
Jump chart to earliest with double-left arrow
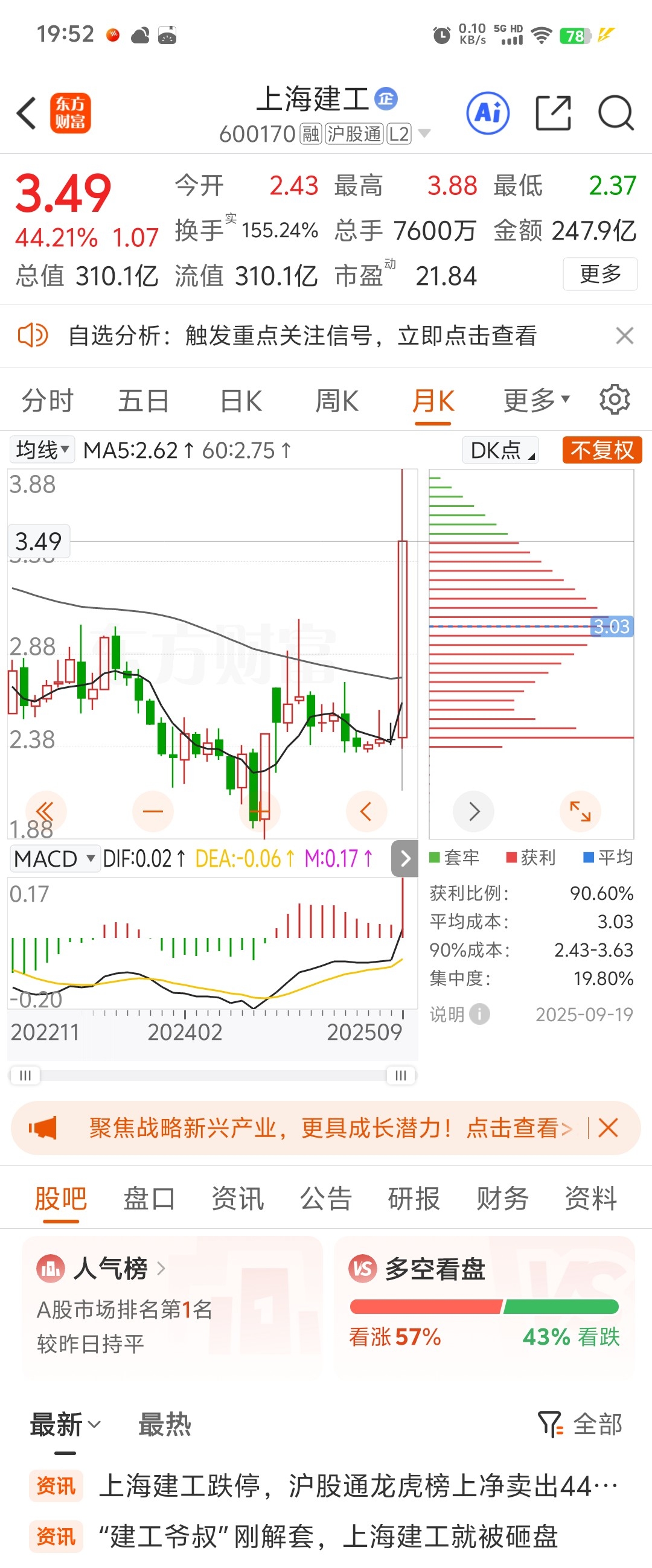tap(46, 811)
